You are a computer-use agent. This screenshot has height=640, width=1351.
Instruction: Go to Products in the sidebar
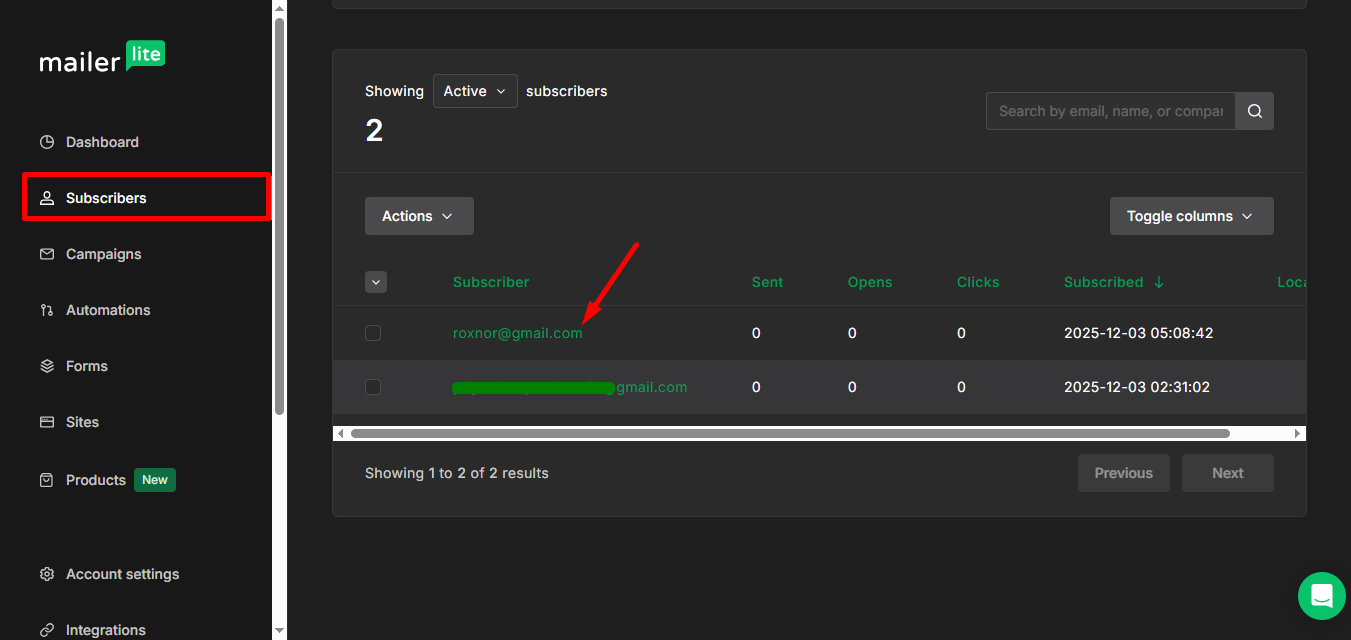[x=96, y=480]
